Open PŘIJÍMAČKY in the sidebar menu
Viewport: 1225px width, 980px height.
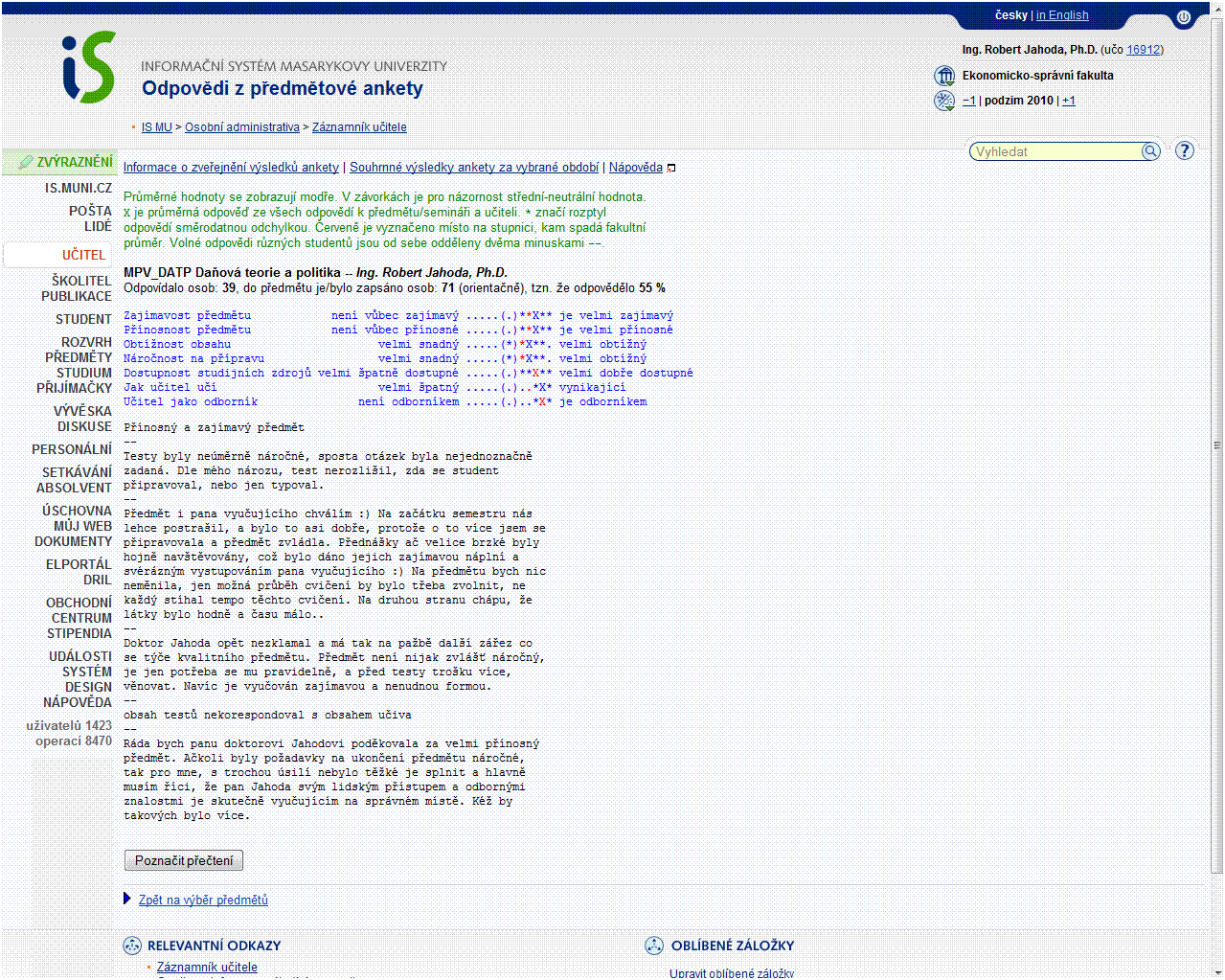tap(75, 388)
